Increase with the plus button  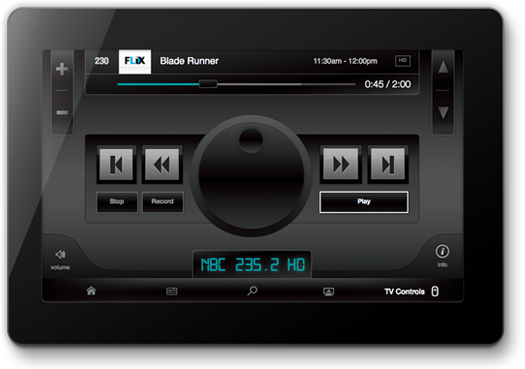62,69
